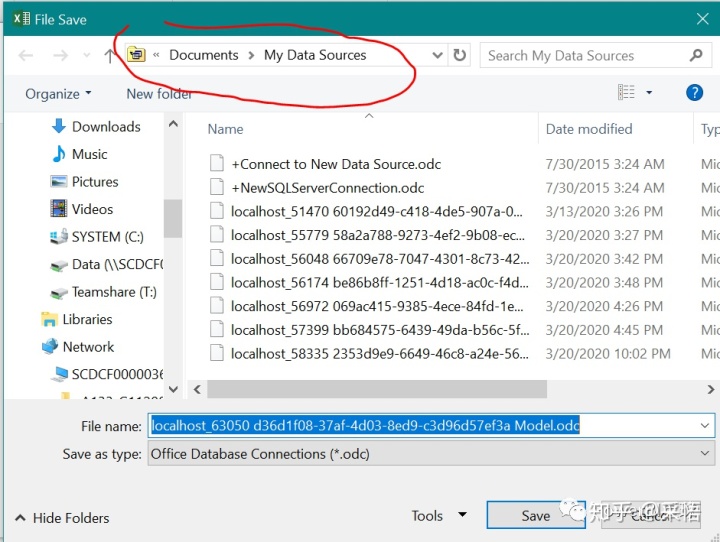Select +Connect to New Data Source.odc
Screen dimensions: 720x542
click(336, 164)
